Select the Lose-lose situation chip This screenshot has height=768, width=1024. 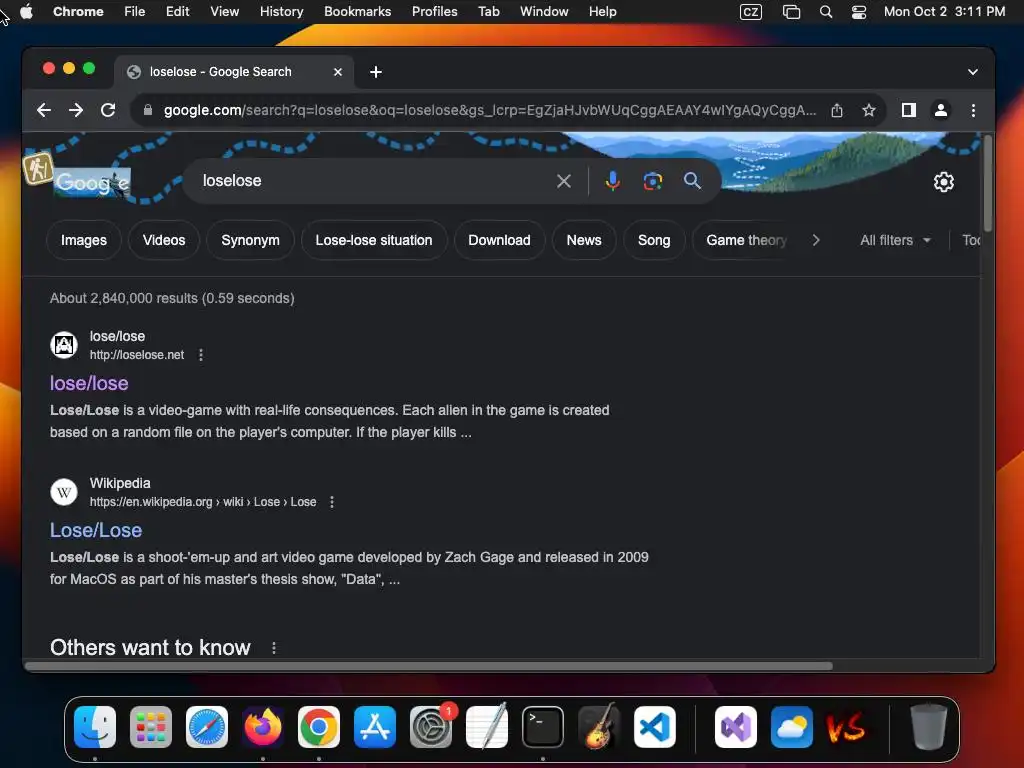point(374,240)
